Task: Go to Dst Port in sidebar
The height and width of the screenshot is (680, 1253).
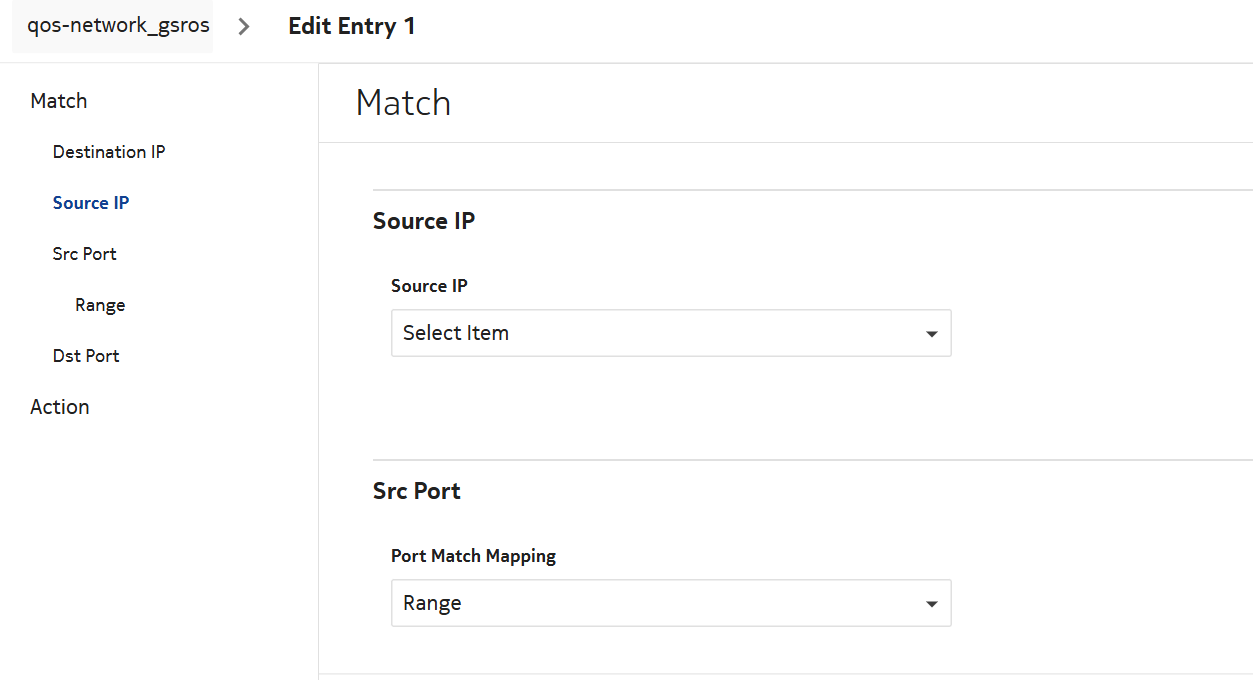Action: coord(86,356)
